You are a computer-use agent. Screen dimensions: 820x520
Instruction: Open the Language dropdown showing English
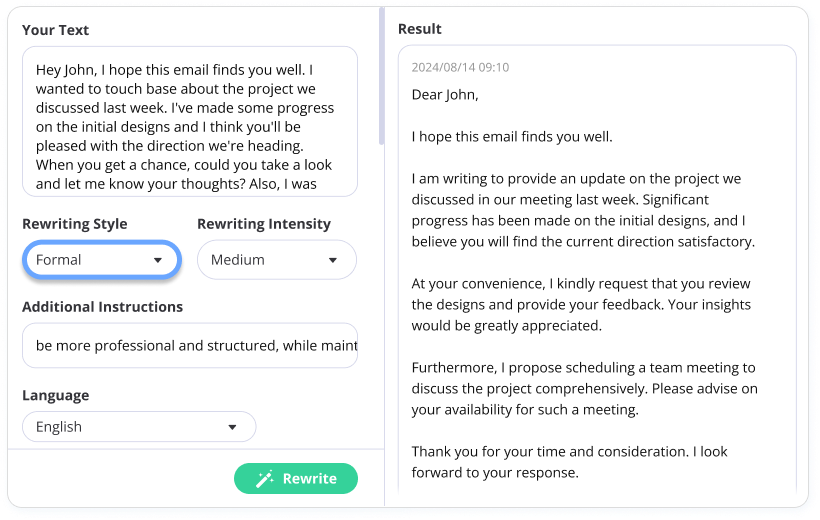[139, 427]
